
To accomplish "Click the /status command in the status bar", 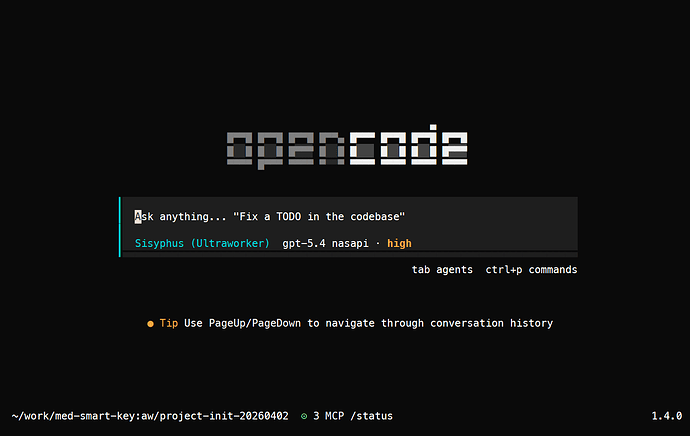I will tap(371, 416).
